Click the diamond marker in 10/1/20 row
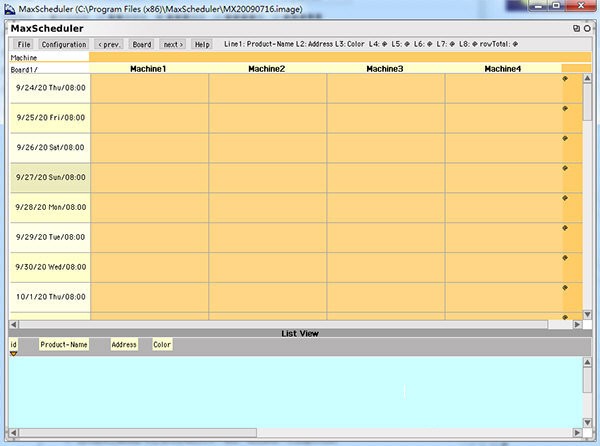600x446 pixels. pos(565,288)
